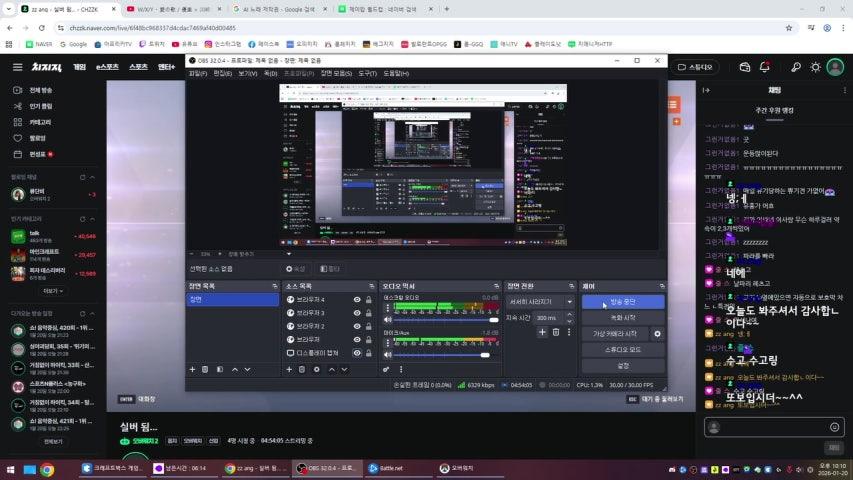Hide the 브라우저 4 source eye icon
Viewport: 853px width, 480px height.
(357, 300)
